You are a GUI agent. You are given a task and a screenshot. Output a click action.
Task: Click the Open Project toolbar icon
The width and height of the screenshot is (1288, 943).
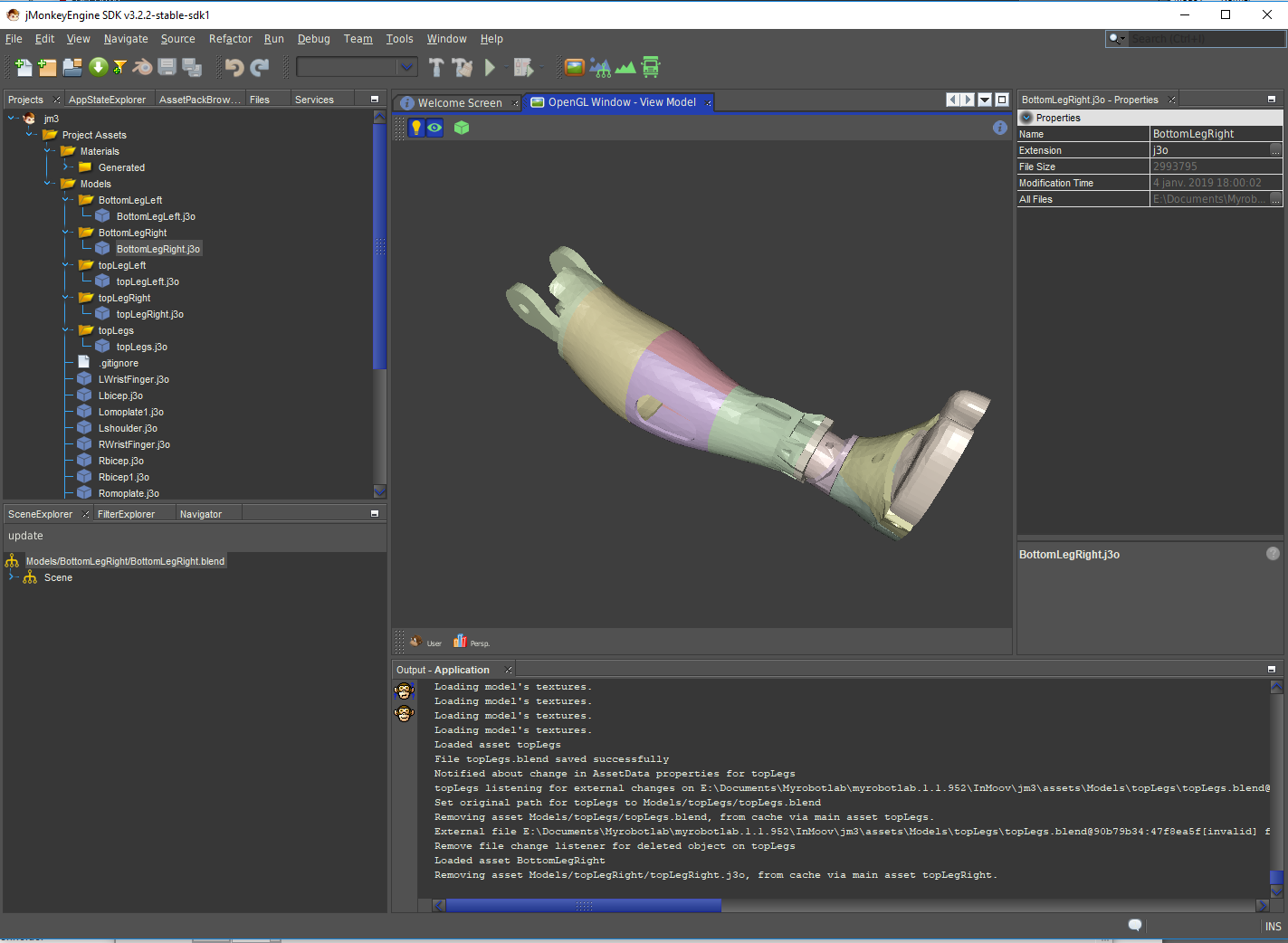point(72,67)
